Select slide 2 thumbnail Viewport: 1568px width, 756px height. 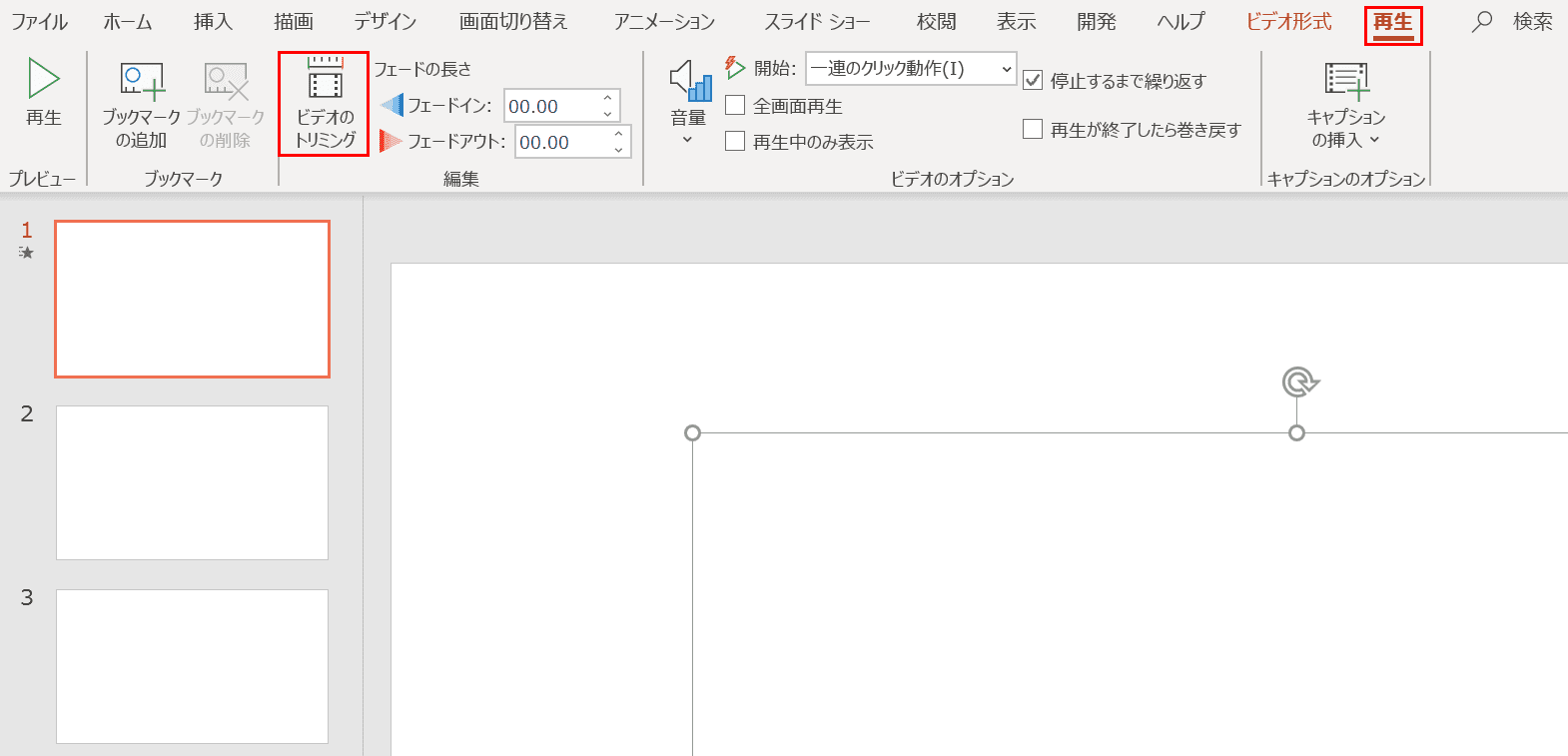tap(192, 482)
